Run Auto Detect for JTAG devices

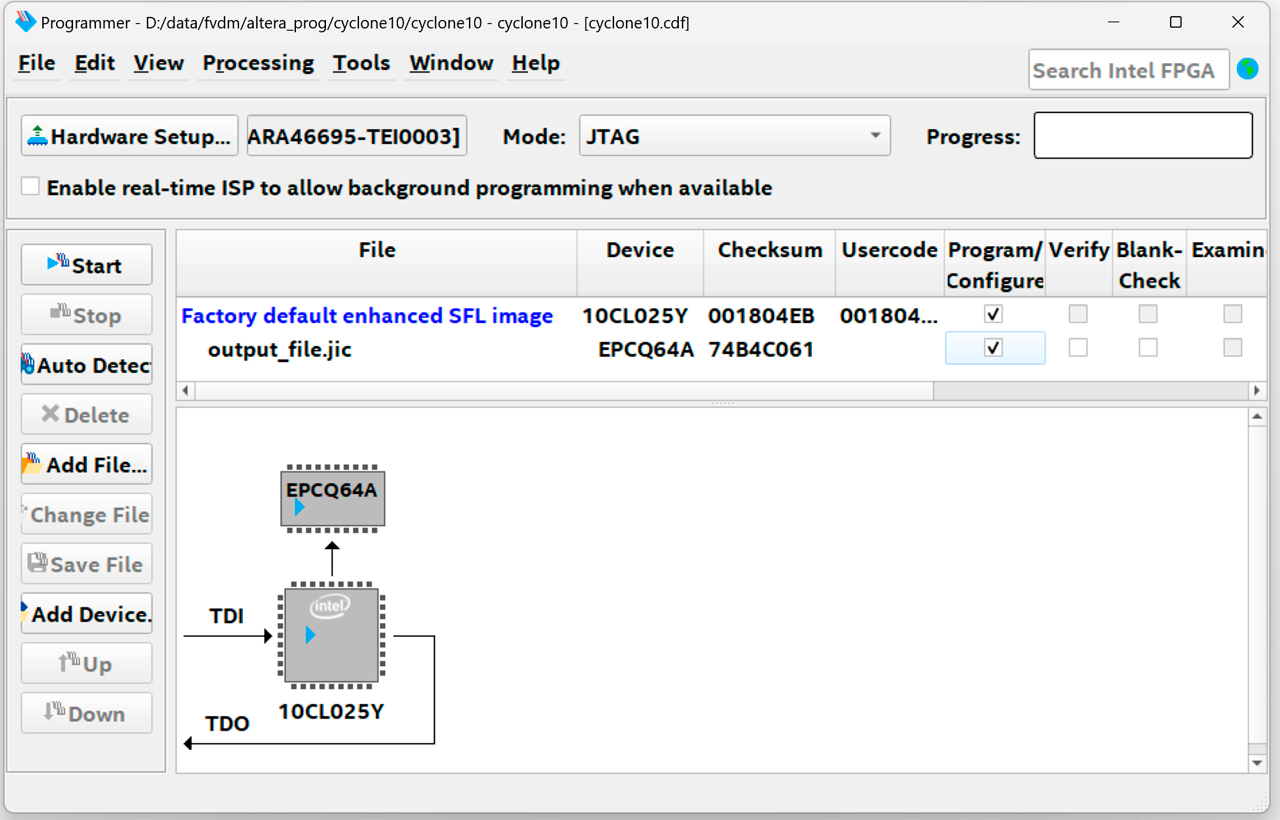click(x=86, y=365)
